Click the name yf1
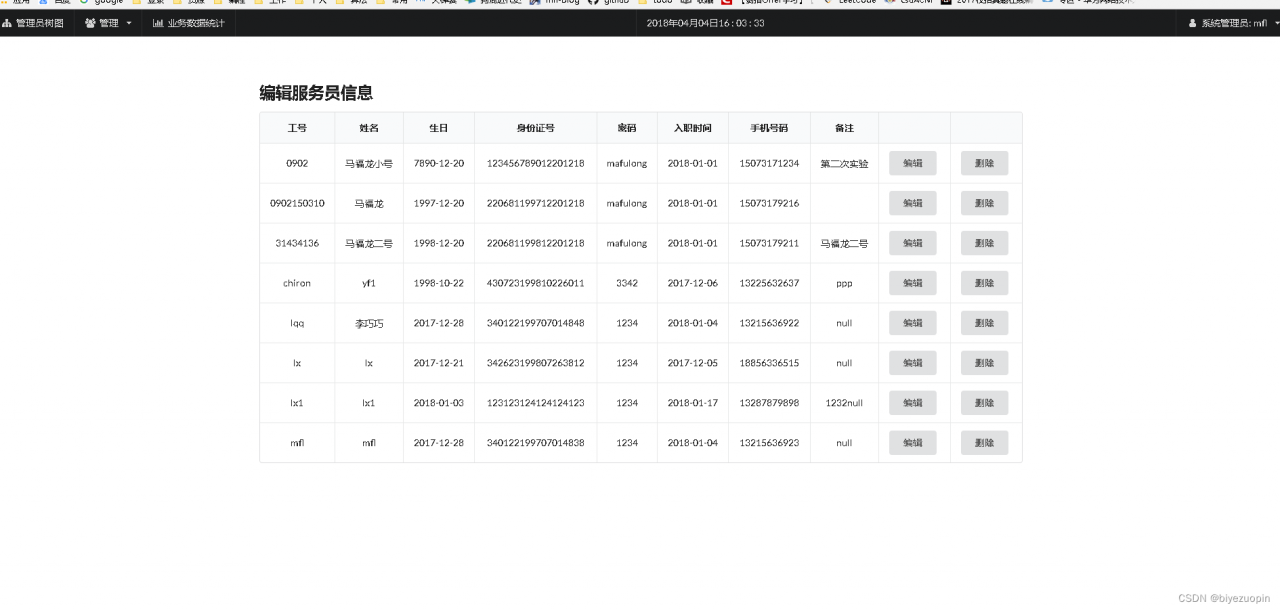1280x610 pixels. [369, 283]
